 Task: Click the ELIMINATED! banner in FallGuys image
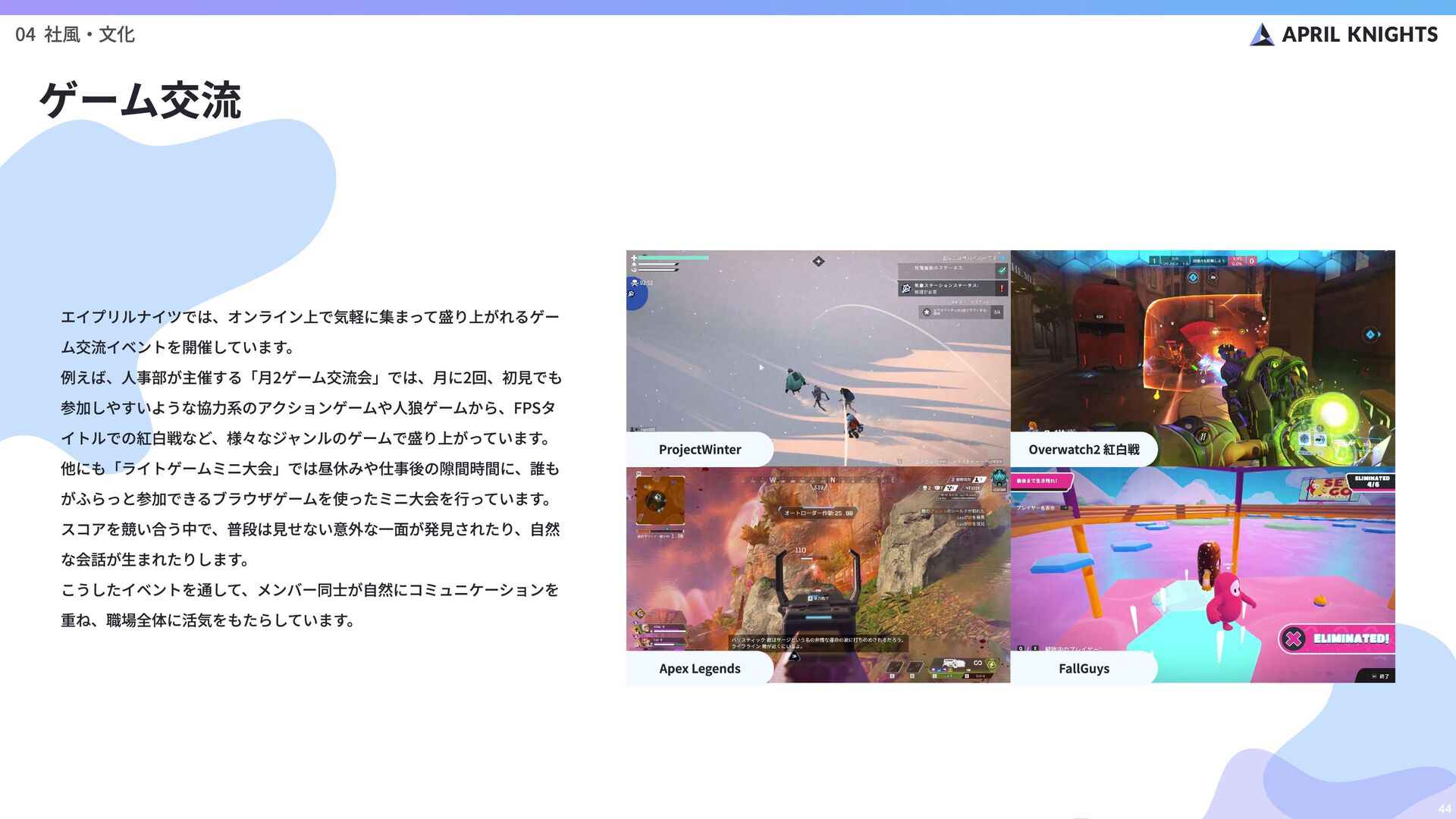tap(1337, 639)
